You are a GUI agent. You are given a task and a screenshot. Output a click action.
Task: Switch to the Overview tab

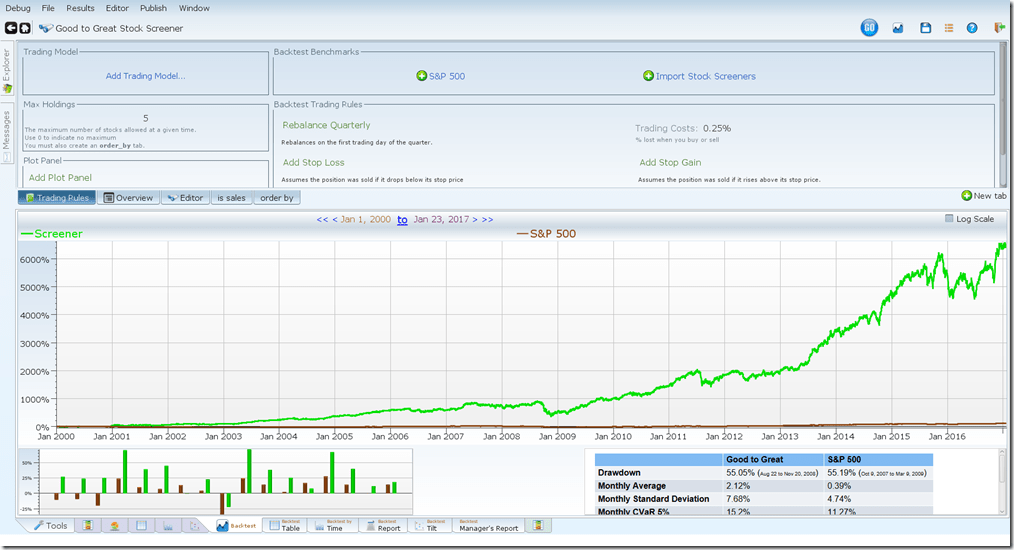(129, 197)
